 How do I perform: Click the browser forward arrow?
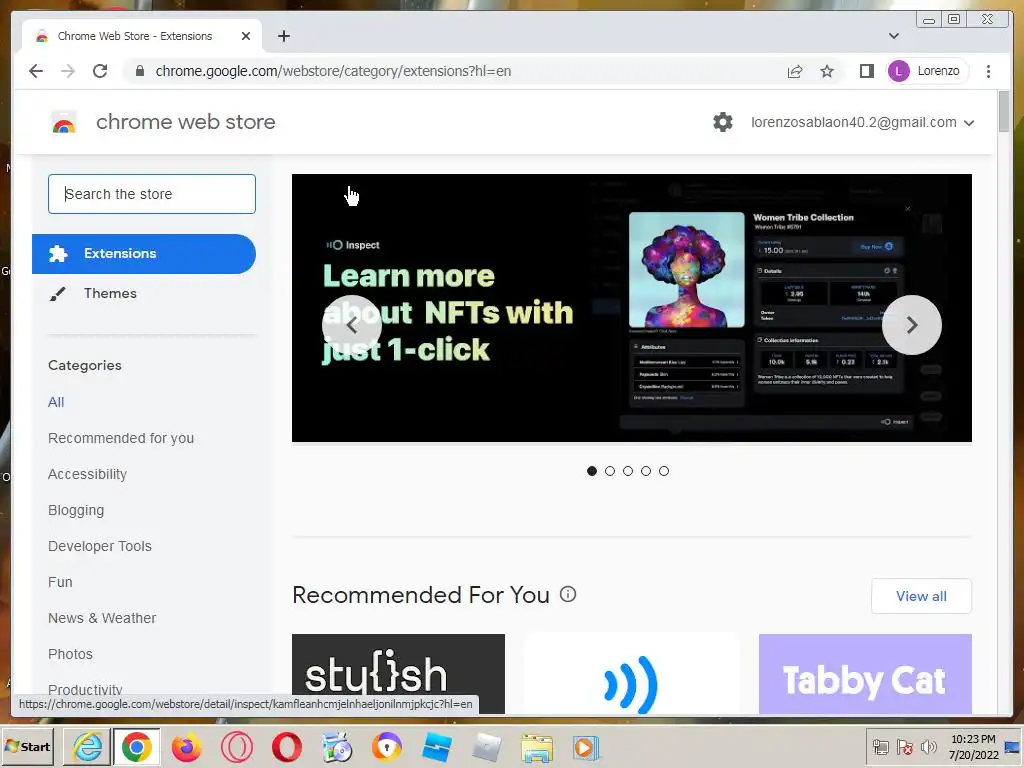[x=68, y=71]
